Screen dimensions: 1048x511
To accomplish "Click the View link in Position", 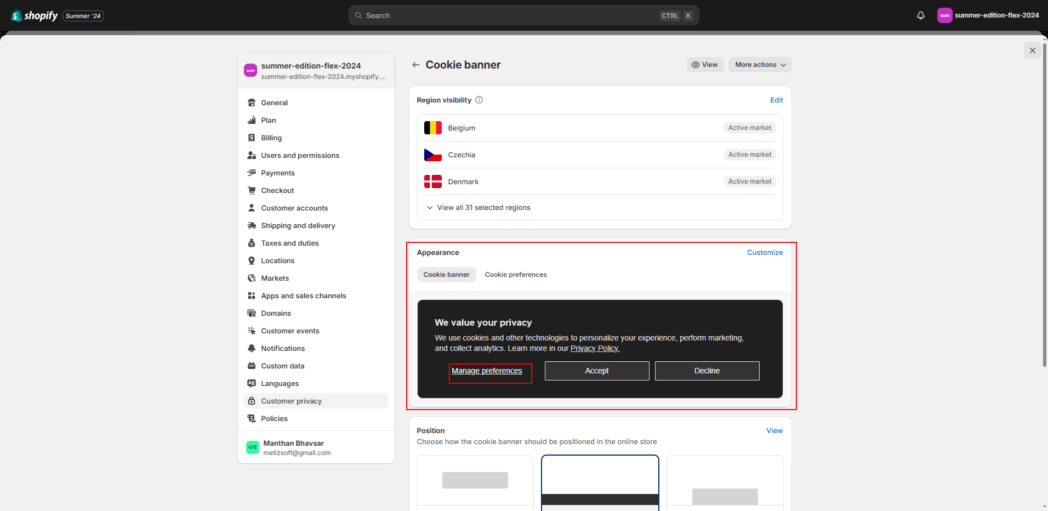I will pos(774,431).
